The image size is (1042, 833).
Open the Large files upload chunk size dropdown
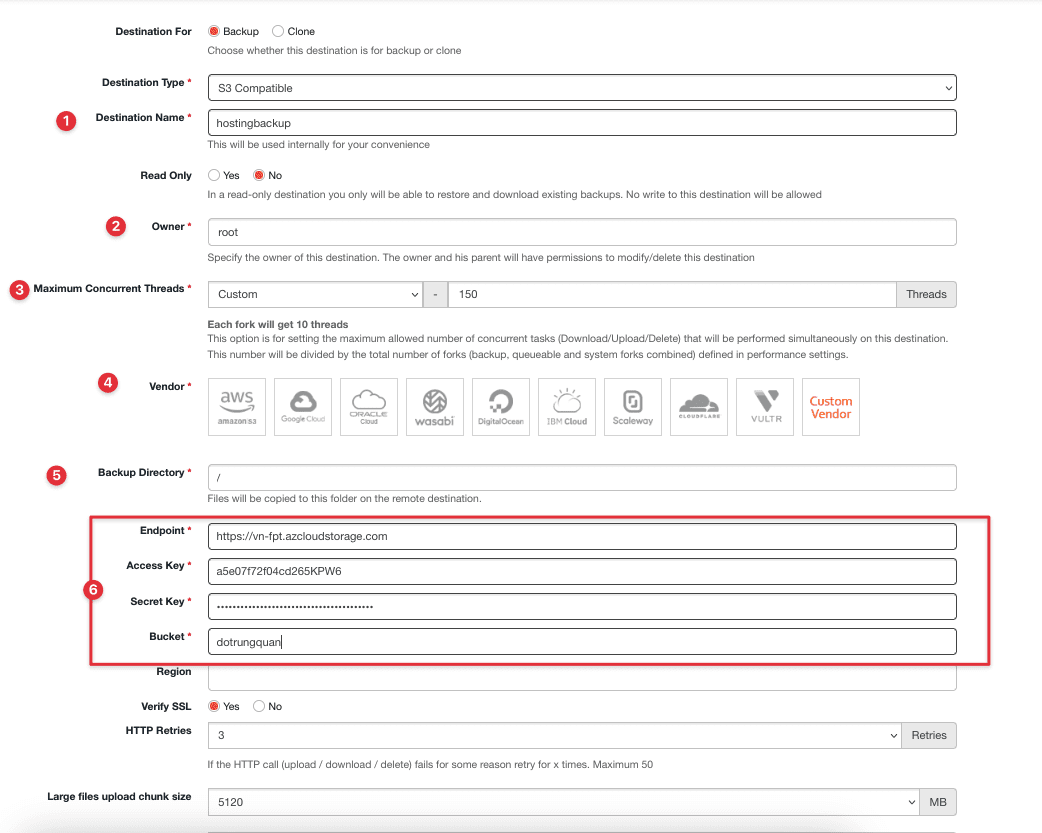(562, 802)
